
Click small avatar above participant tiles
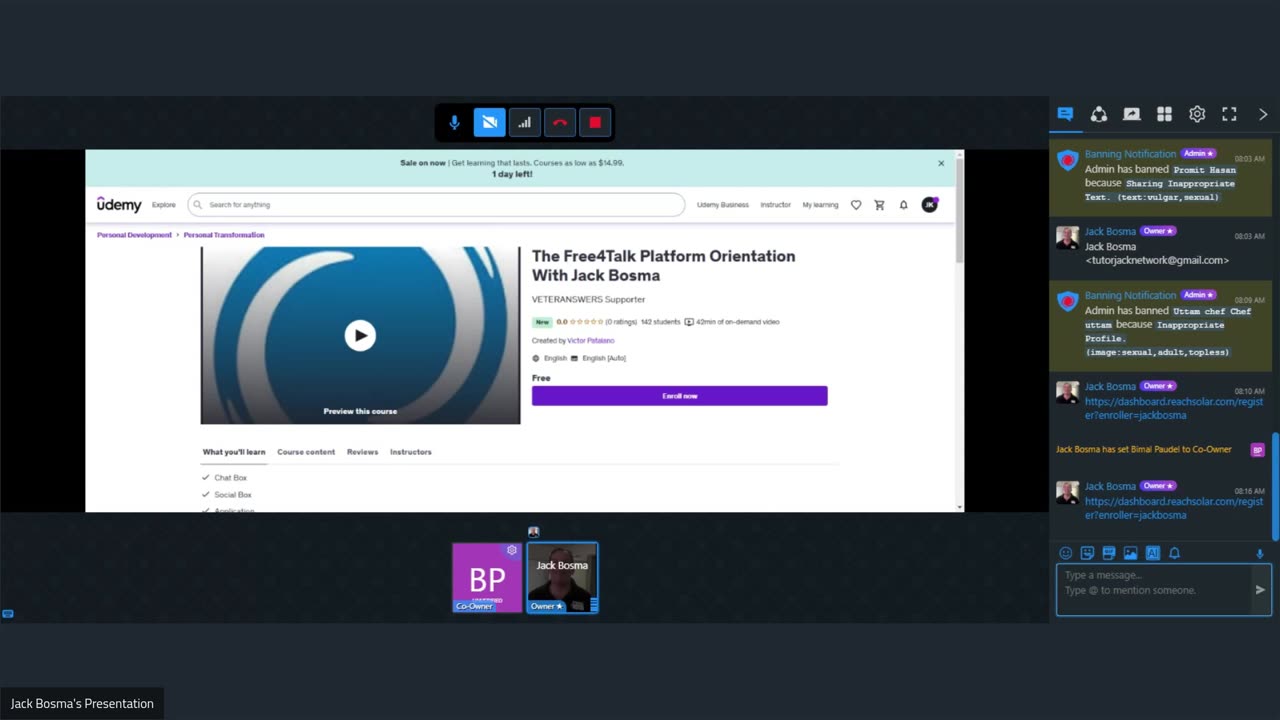point(534,532)
